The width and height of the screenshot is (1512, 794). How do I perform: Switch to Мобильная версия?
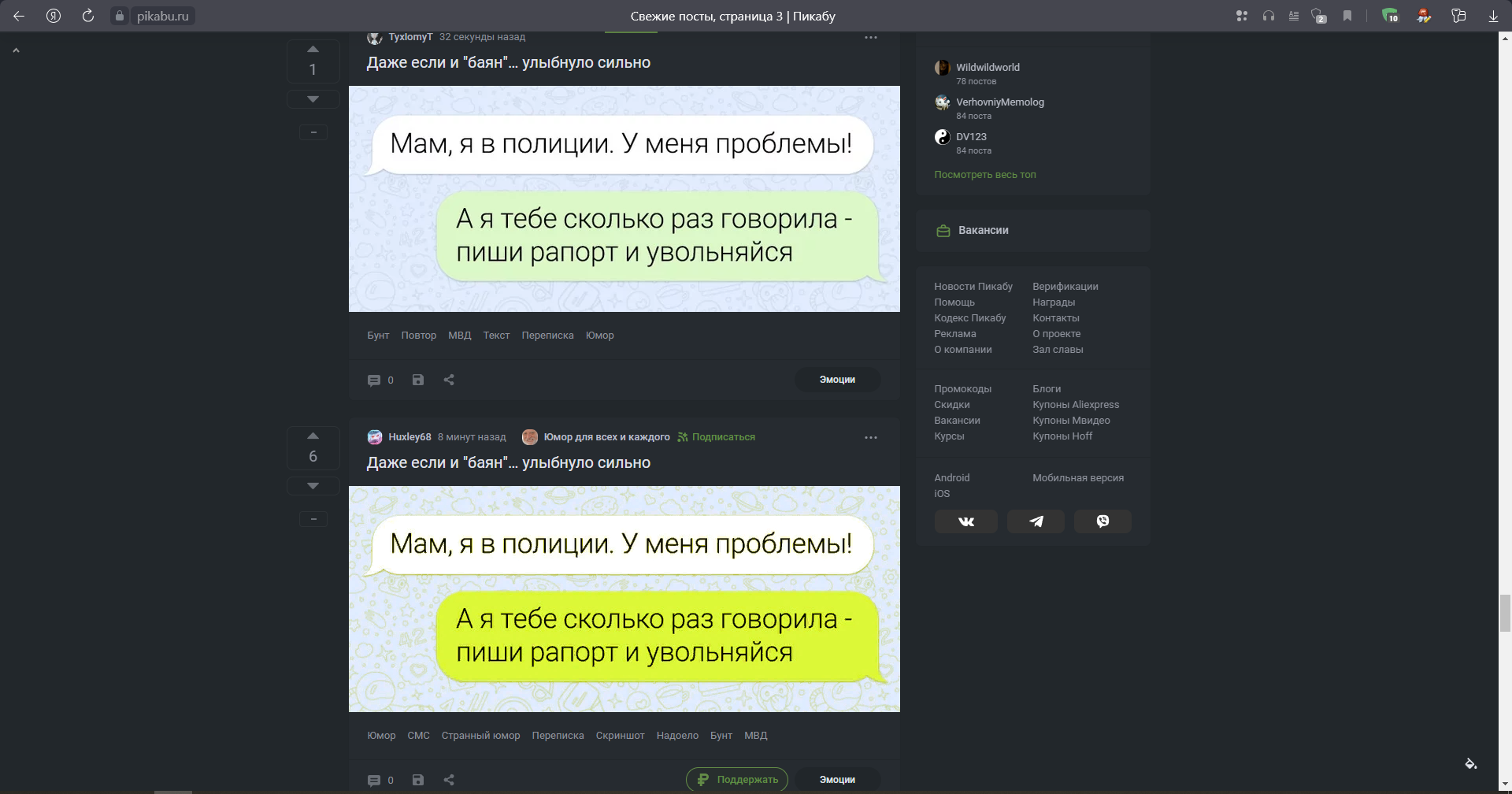pos(1078,478)
